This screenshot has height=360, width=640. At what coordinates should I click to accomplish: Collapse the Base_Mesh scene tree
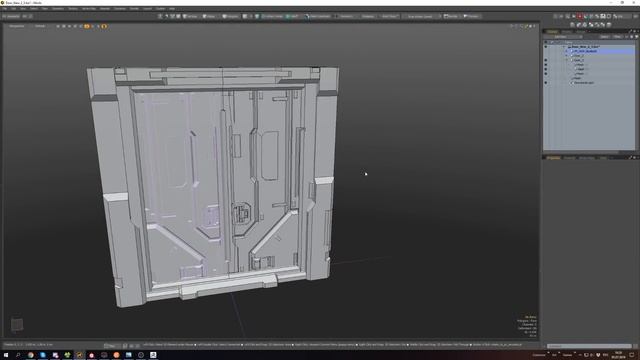564,47
